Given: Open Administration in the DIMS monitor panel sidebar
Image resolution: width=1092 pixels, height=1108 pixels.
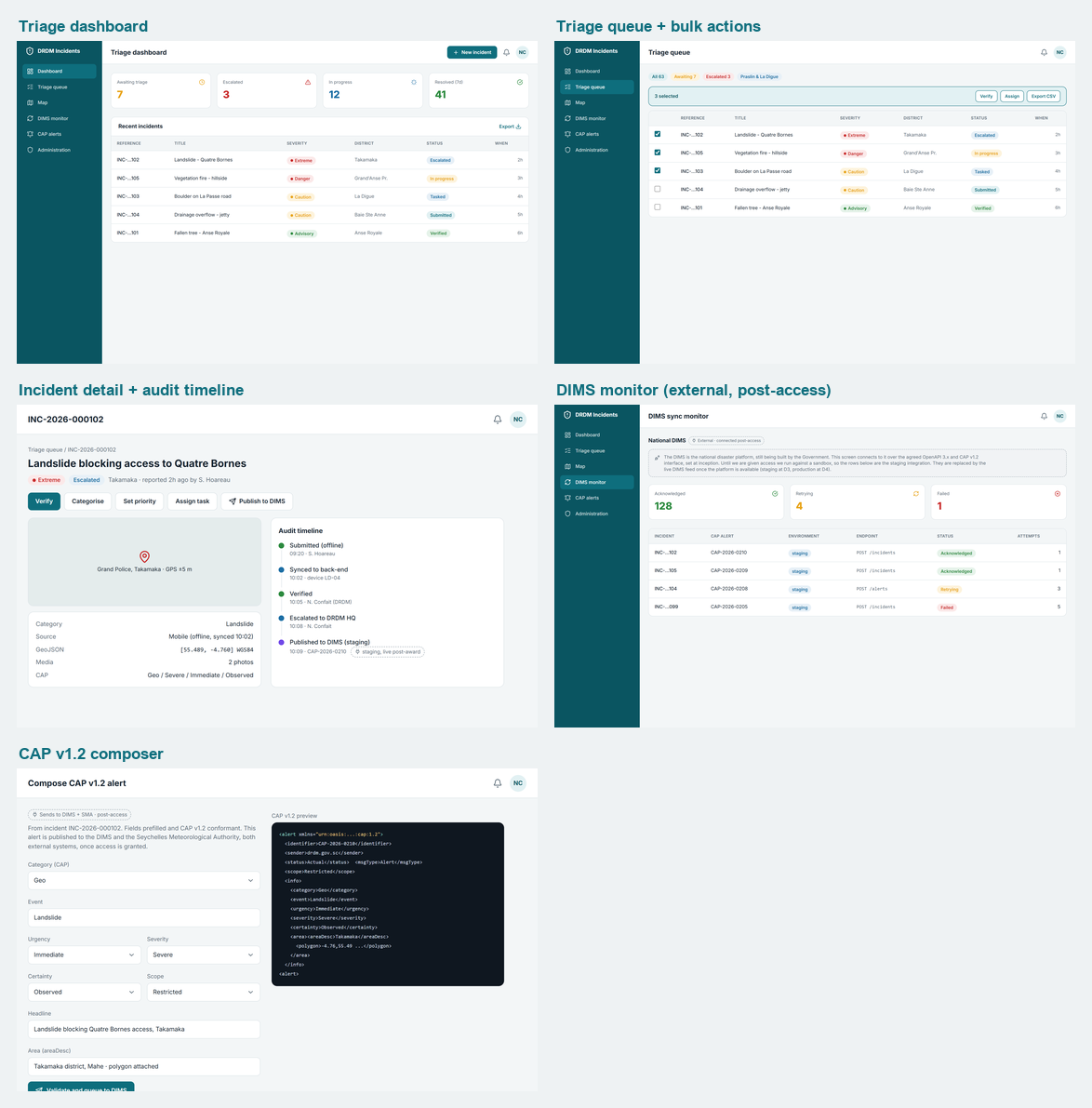Looking at the screenshot, I should click(x=597, y=514).
